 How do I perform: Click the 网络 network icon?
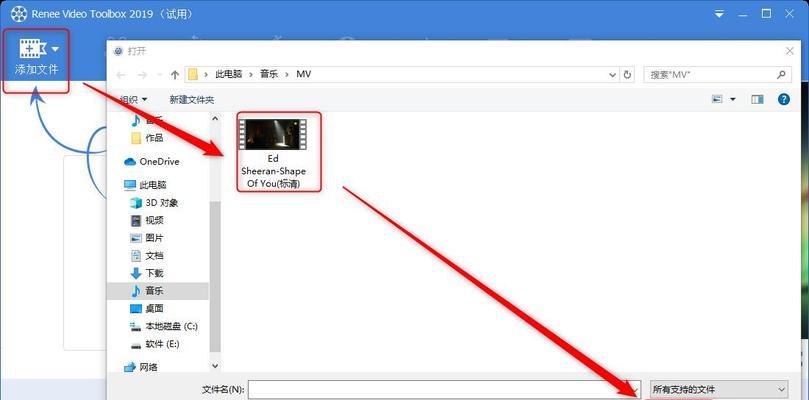130,367
